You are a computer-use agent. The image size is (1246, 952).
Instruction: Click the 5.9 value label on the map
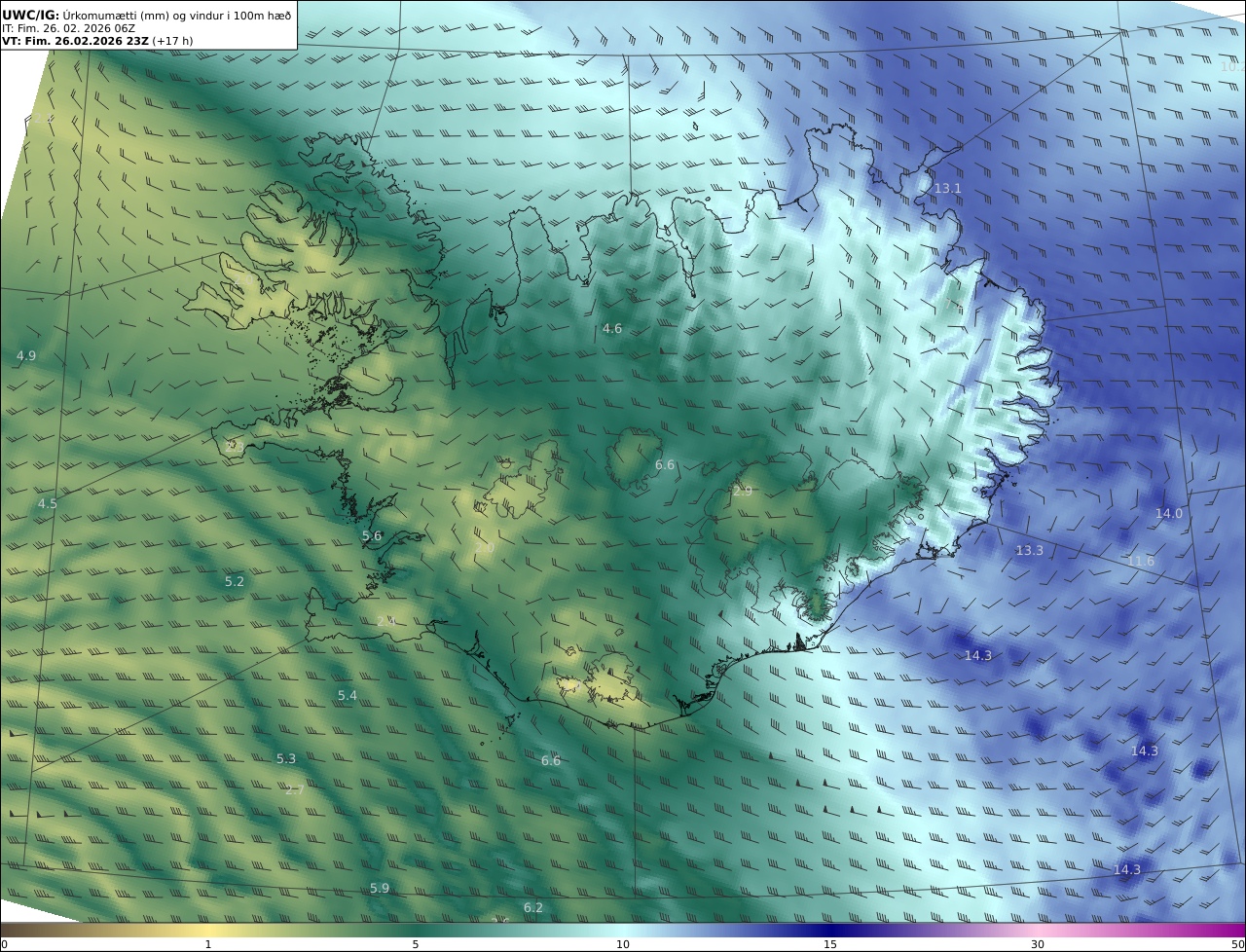380,889
